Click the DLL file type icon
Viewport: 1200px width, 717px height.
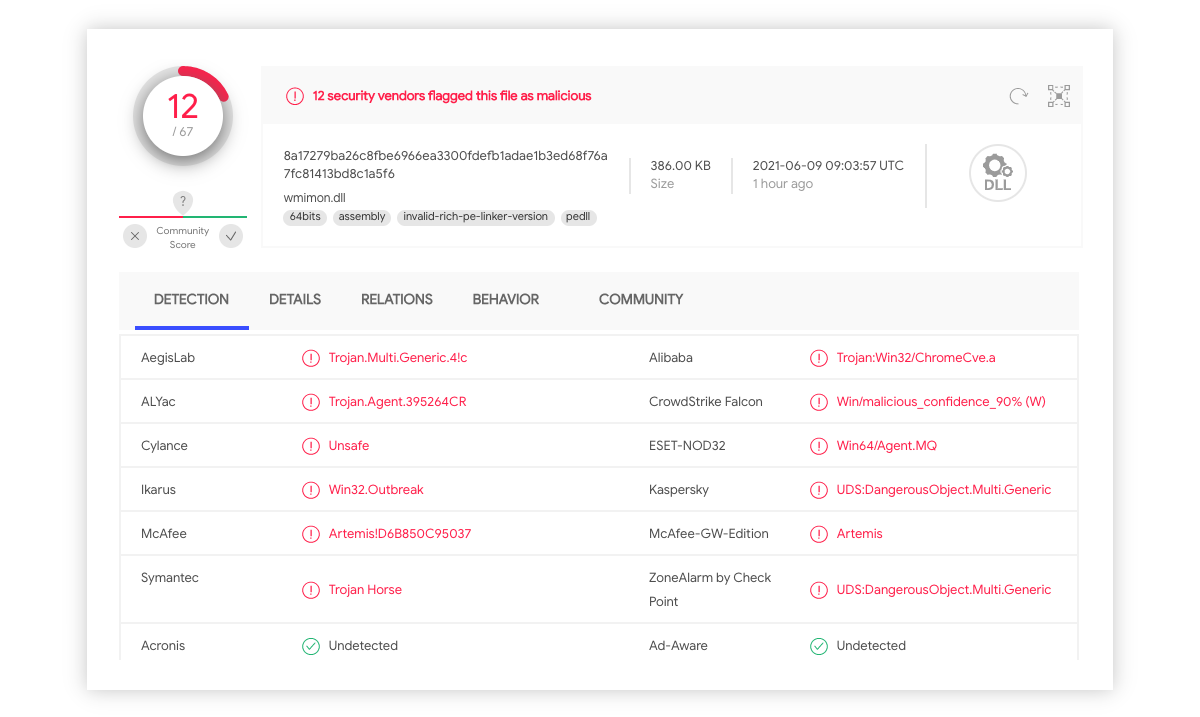click(x=997, y=174)
